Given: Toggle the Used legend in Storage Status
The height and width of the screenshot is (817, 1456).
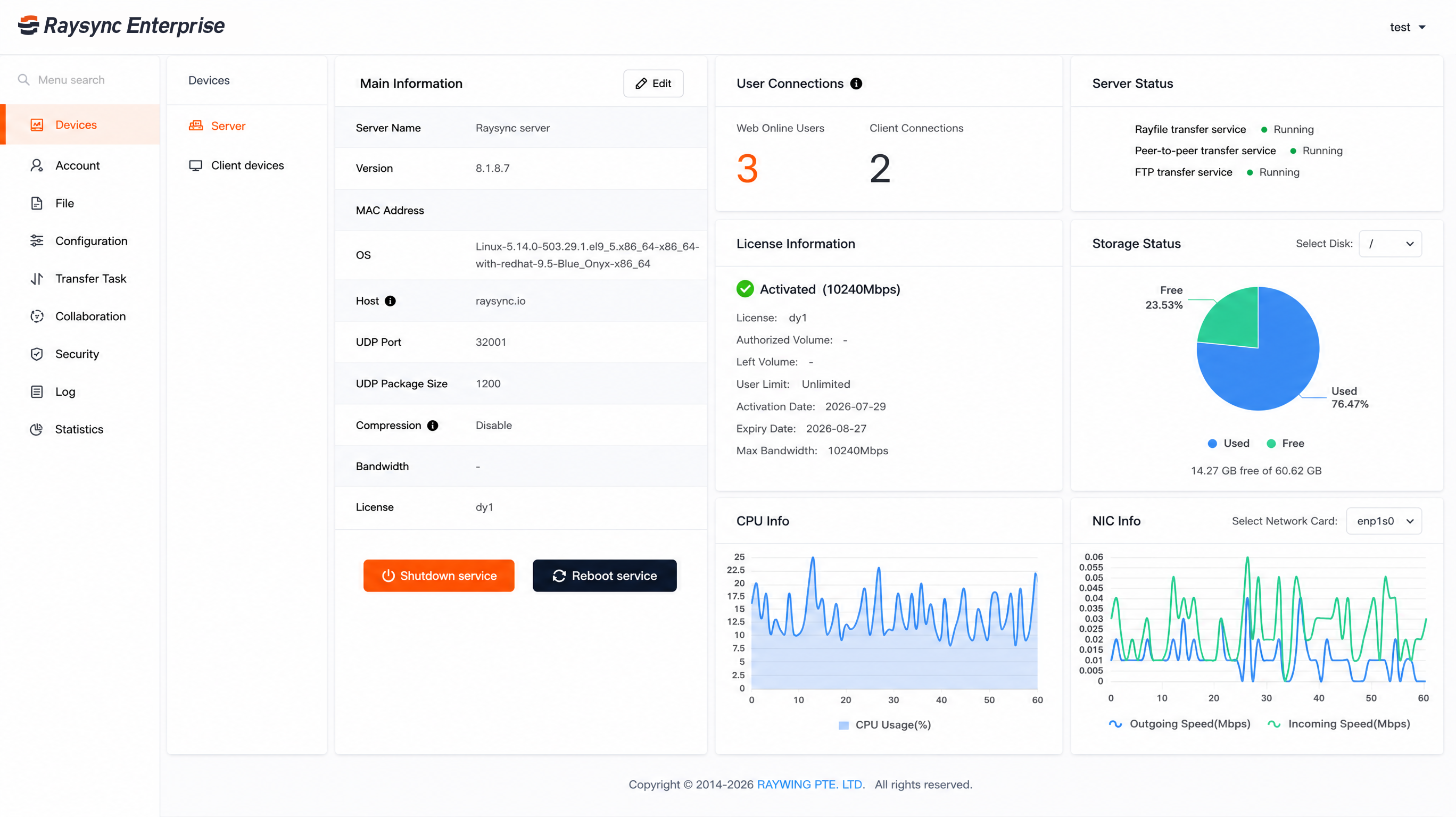Looking at the screenshot, I should click(x=1228, y=444).
